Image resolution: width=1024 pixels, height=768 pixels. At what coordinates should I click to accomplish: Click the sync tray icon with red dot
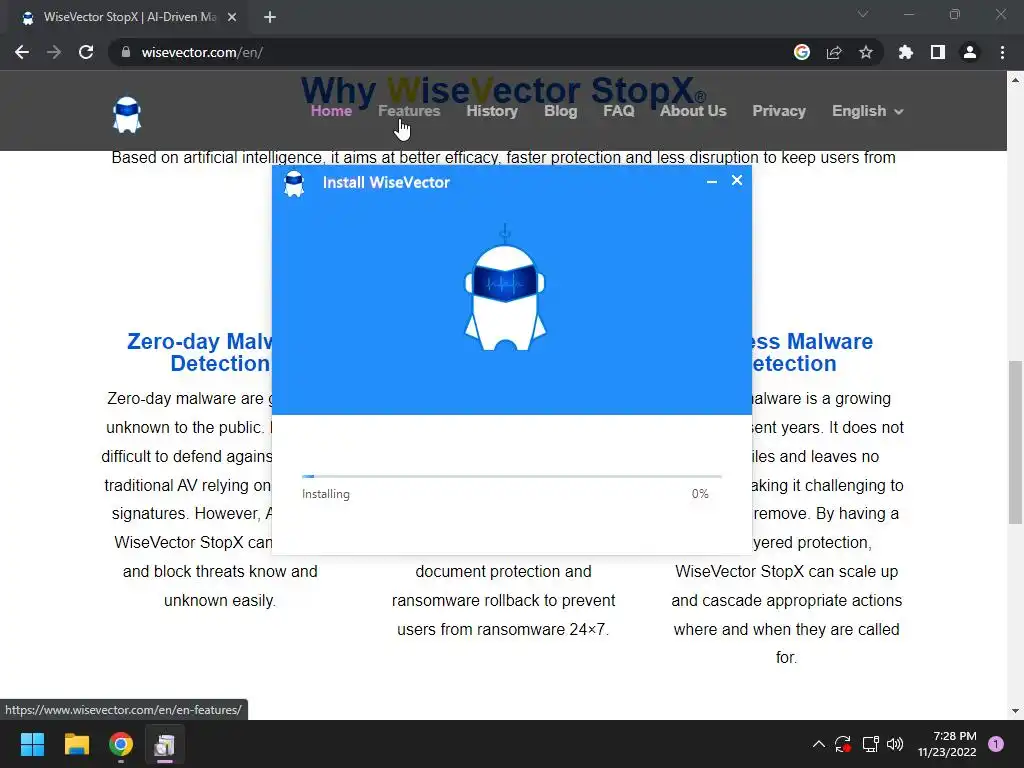(843, 744)
